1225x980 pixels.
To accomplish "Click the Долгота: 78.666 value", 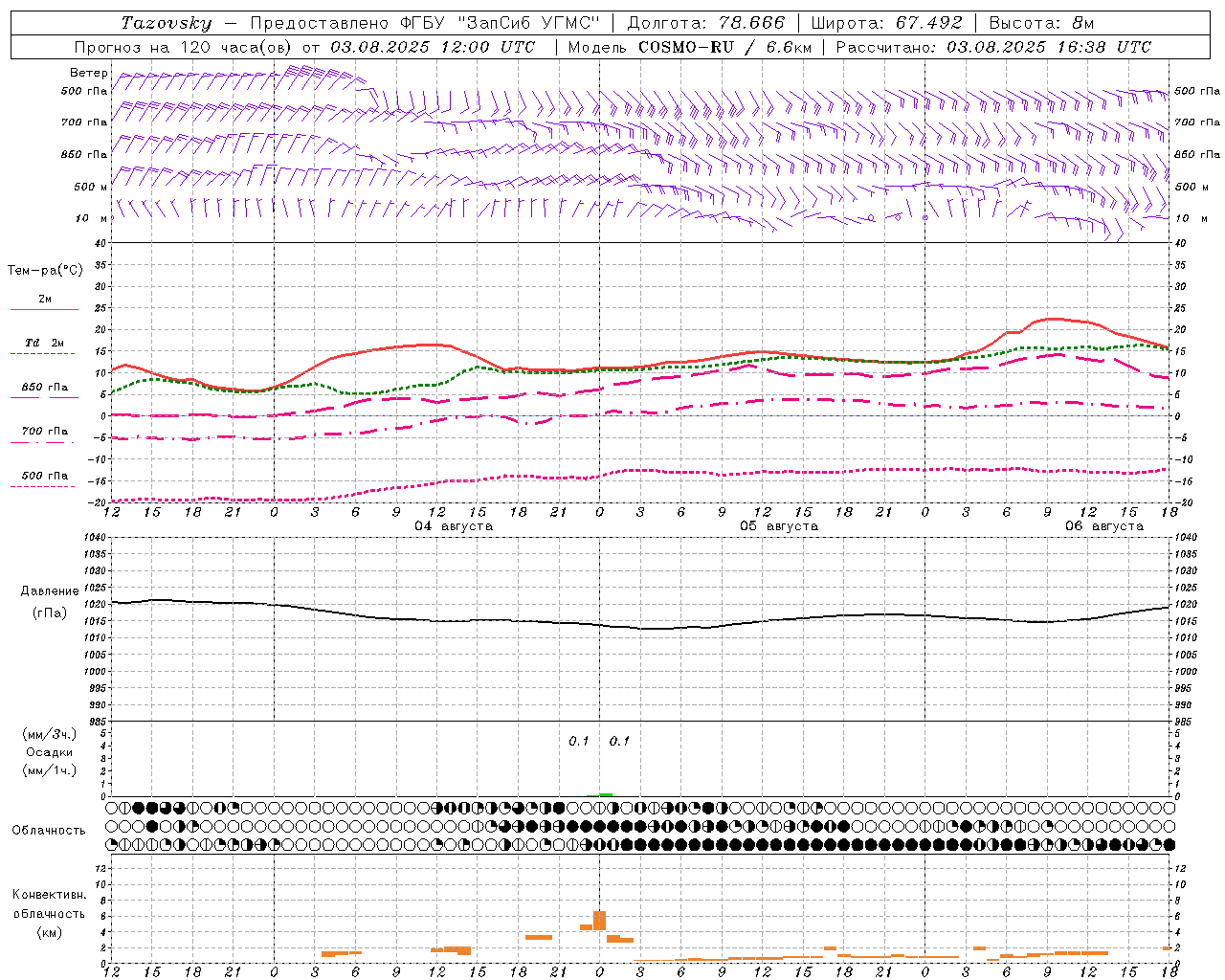I will (706, 23).
